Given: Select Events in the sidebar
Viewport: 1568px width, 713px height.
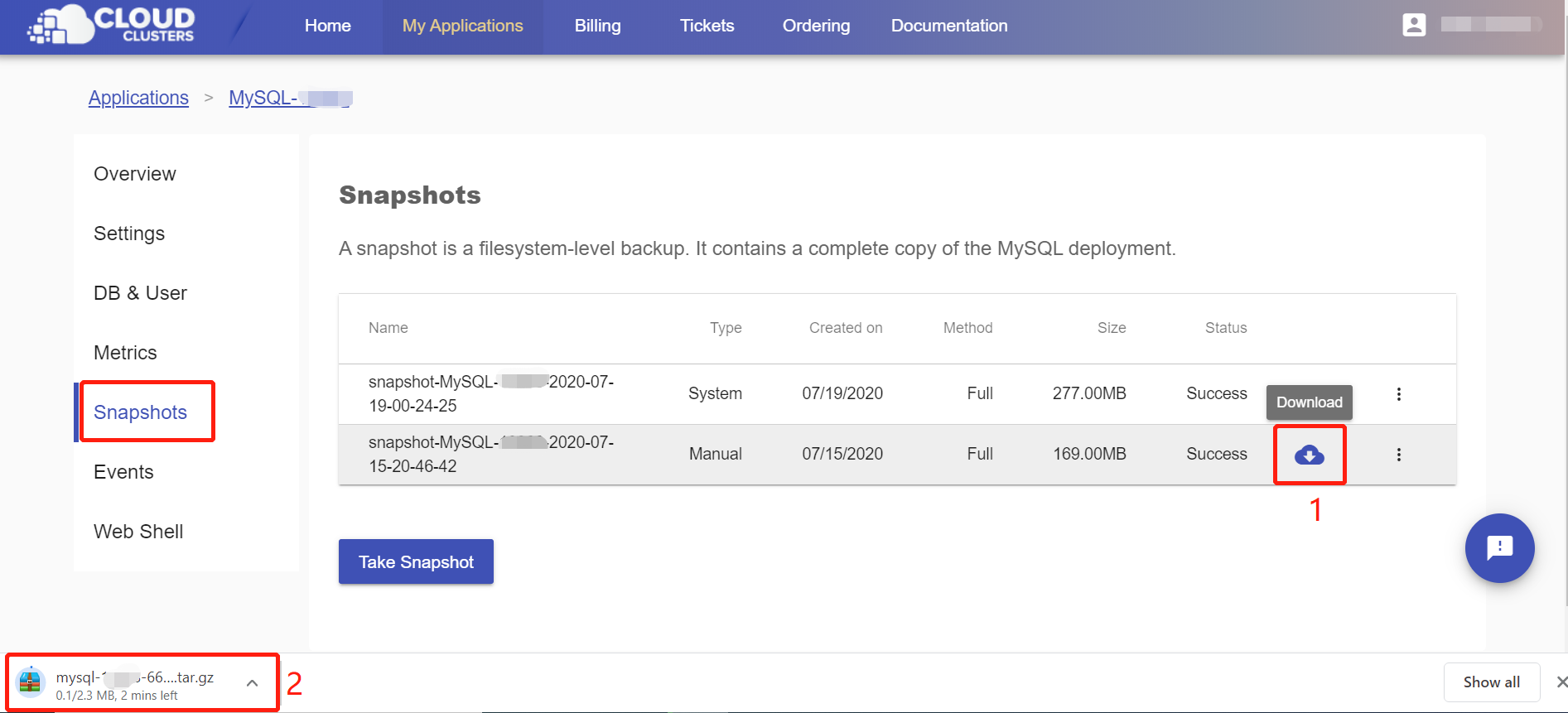Looking at the screenshot, I should click(123, 472).
